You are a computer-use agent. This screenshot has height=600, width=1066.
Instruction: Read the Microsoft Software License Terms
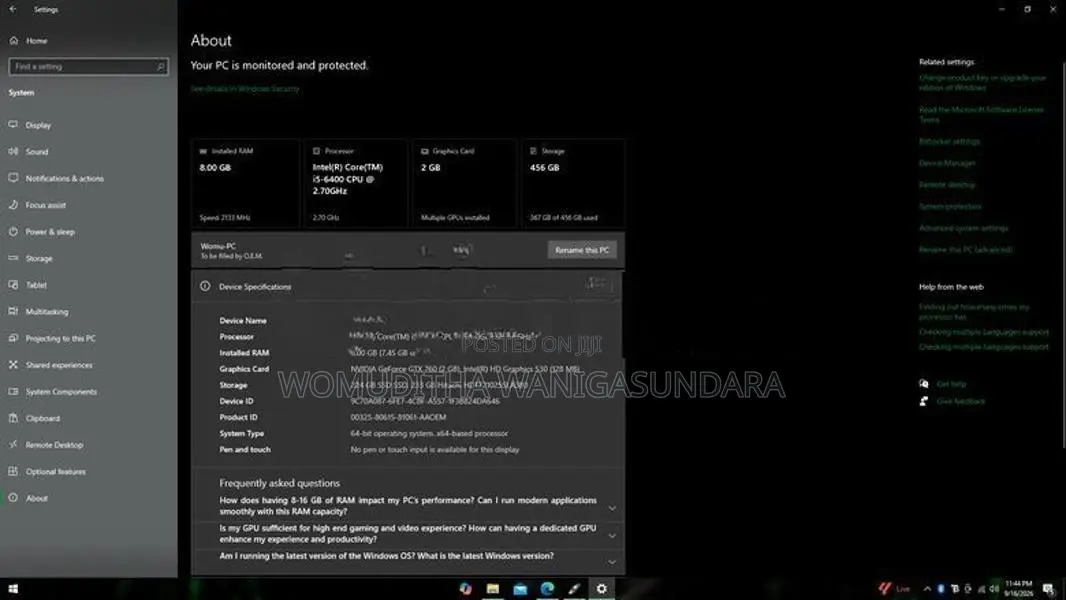[x=981, y=114]
